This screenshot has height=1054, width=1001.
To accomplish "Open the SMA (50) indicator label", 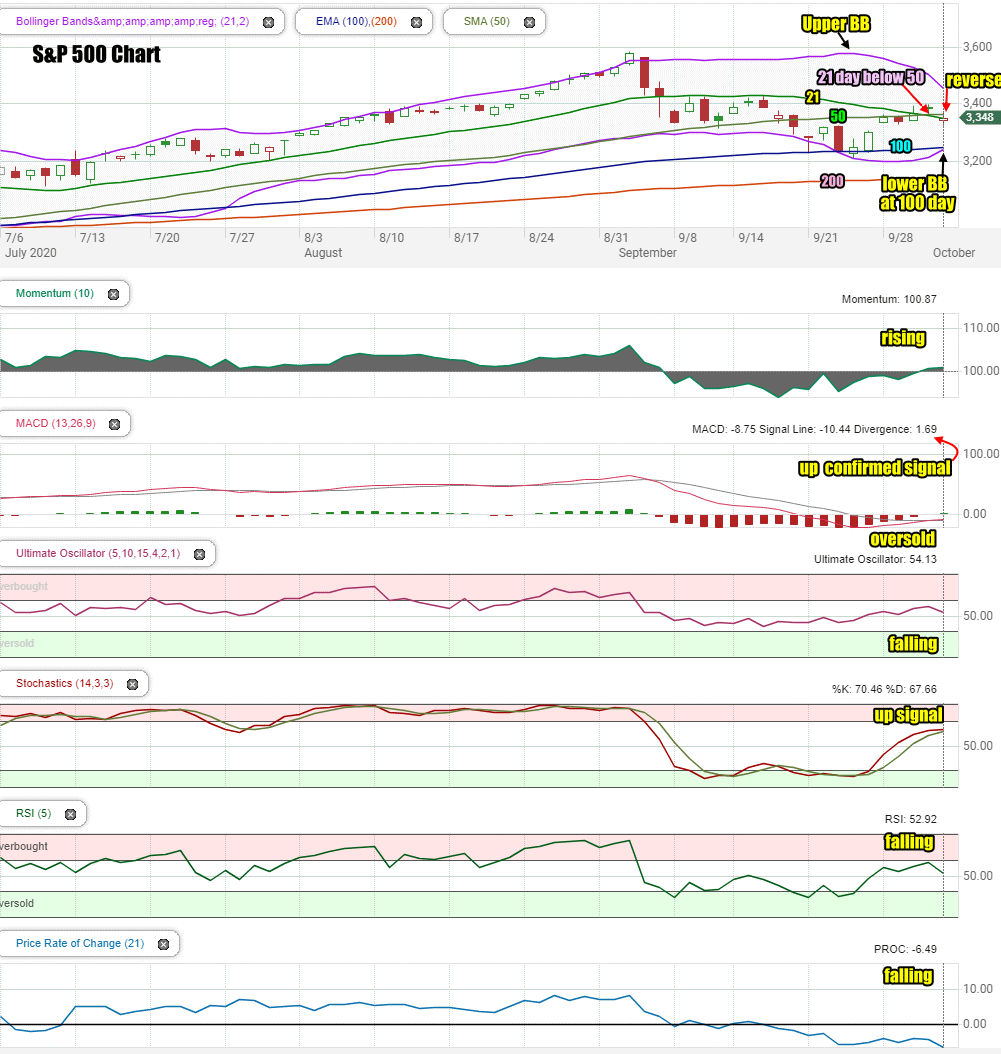I will point(487,22).
